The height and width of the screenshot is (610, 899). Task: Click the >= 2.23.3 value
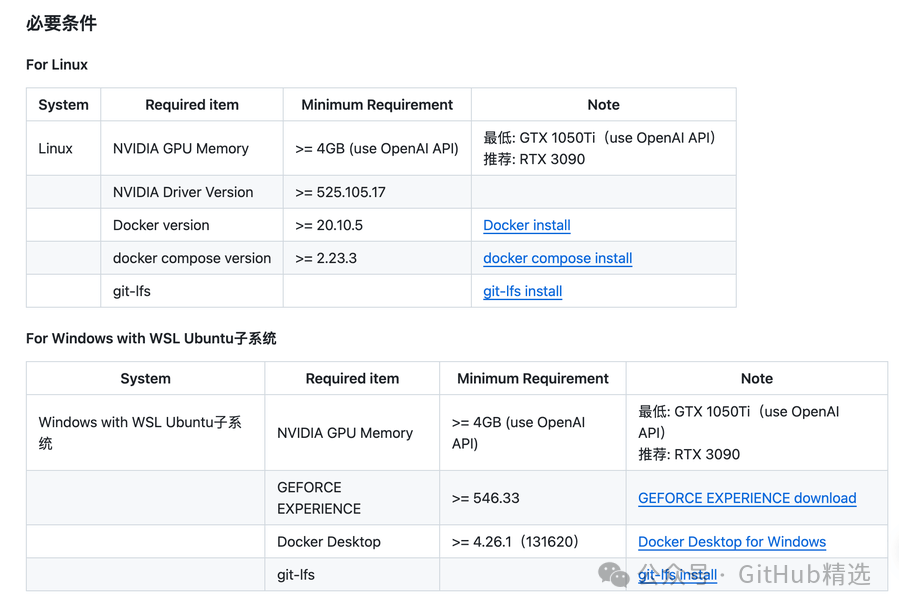tap(326, 258)
